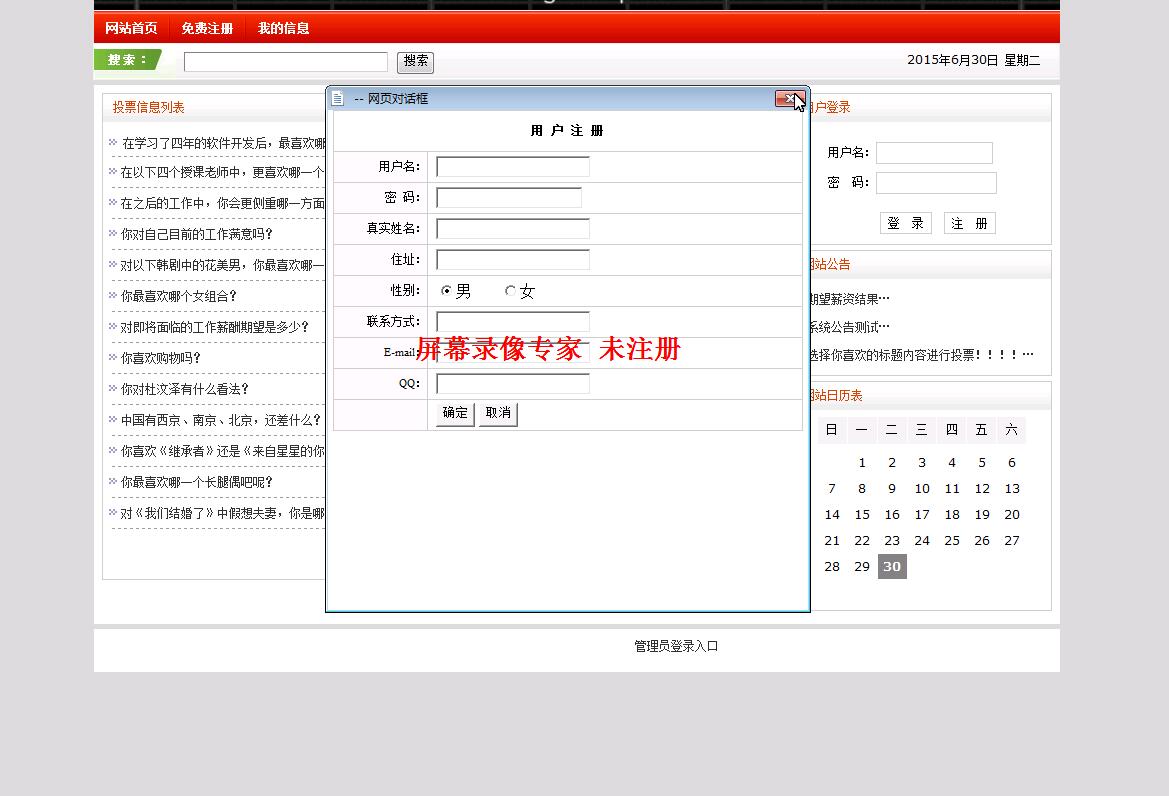Focus the QQ input field
This screenshot has width=1169, height=796.
(513, 383)
